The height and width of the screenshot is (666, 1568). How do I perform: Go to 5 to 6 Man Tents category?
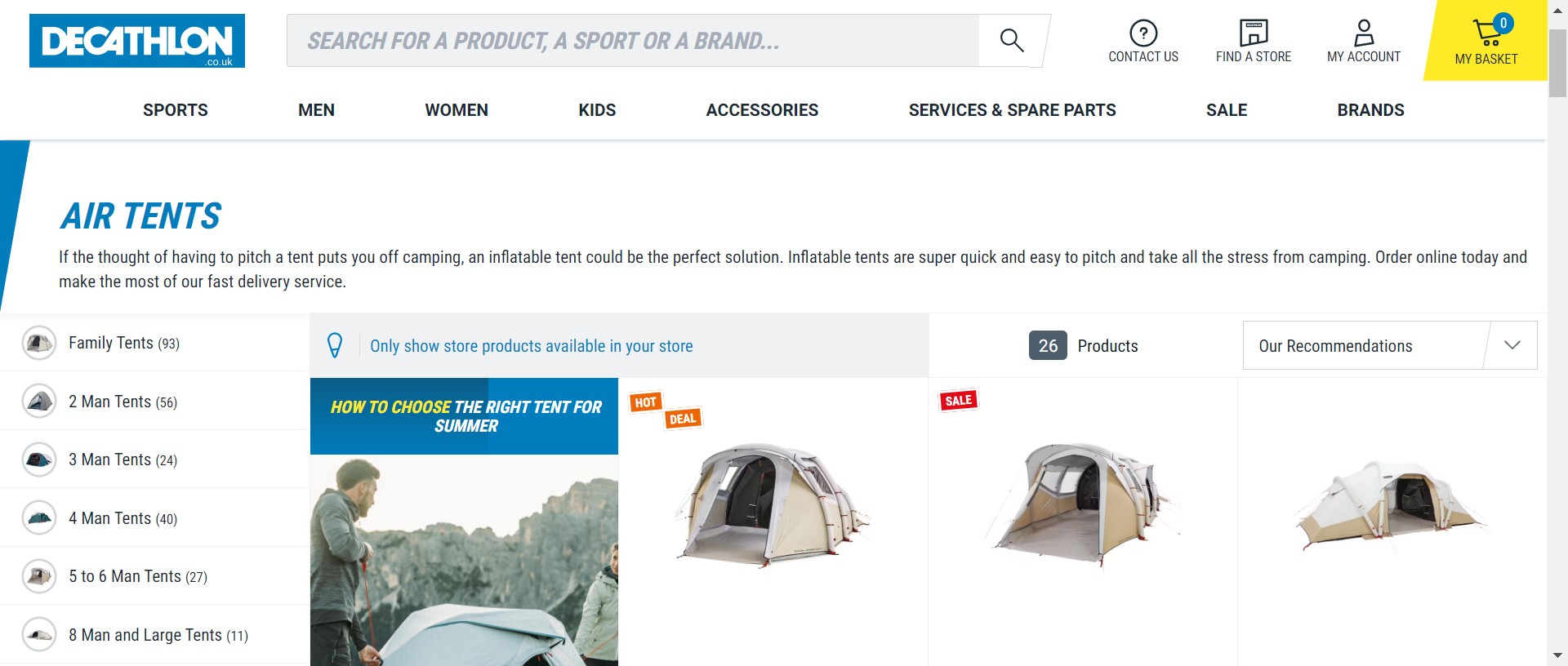137,576
